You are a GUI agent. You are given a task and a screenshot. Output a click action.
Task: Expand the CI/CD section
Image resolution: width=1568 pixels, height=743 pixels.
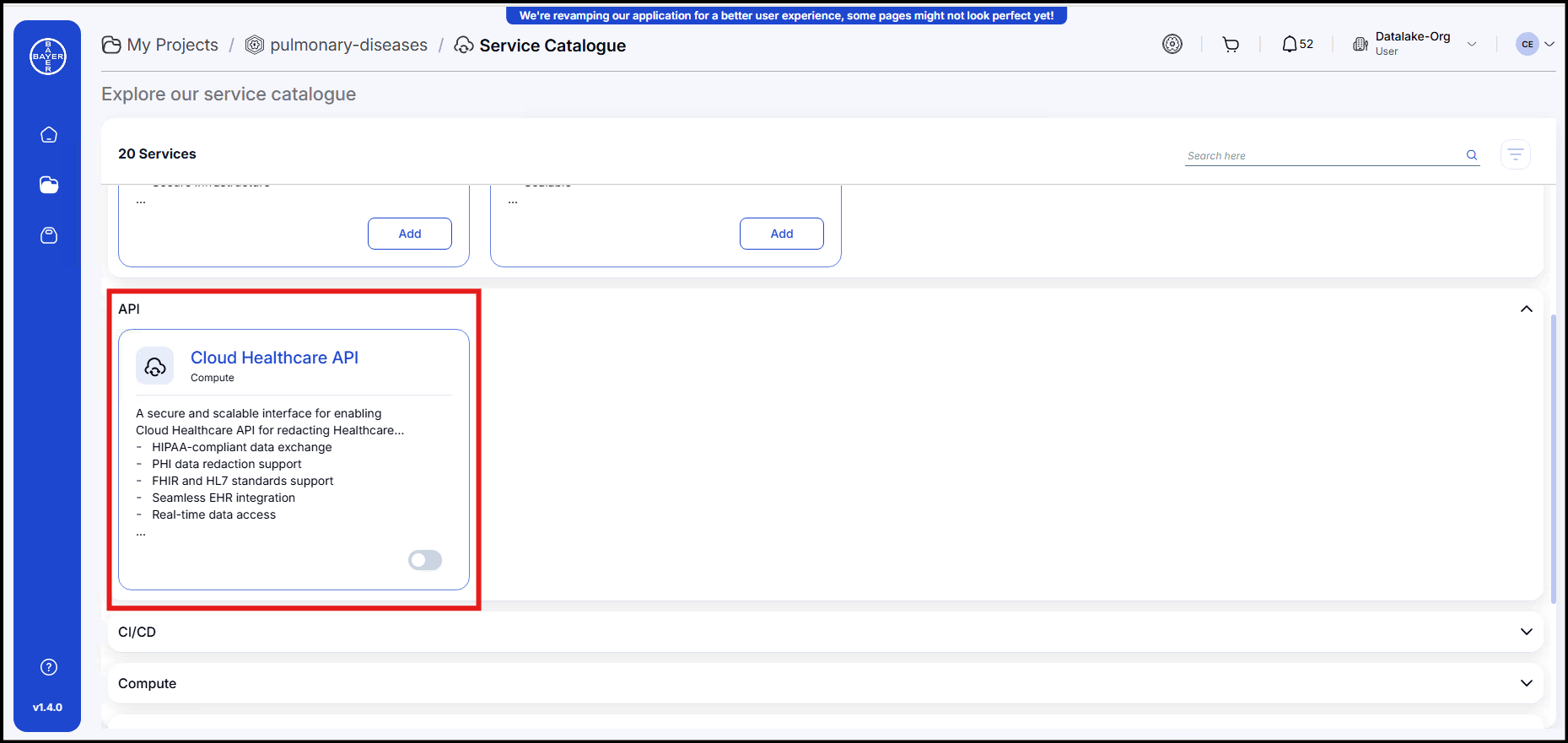pos(1527,632)
